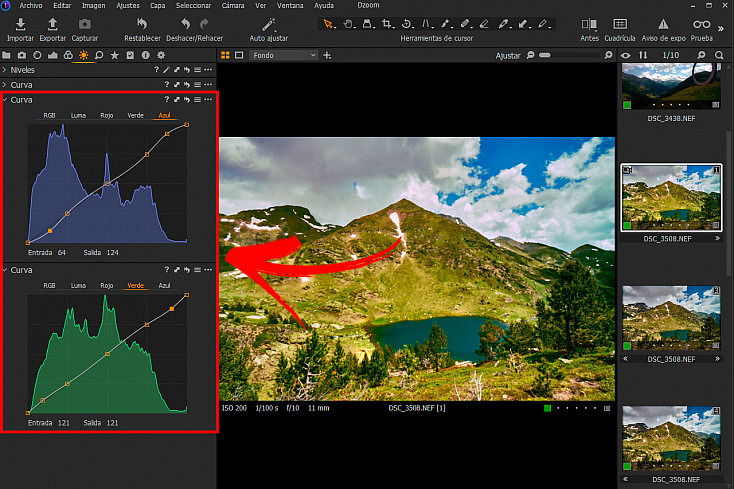Open the Fondo layer dropdown
The height and width of the screenshot is (489, 734).
[x=284, y=55]
